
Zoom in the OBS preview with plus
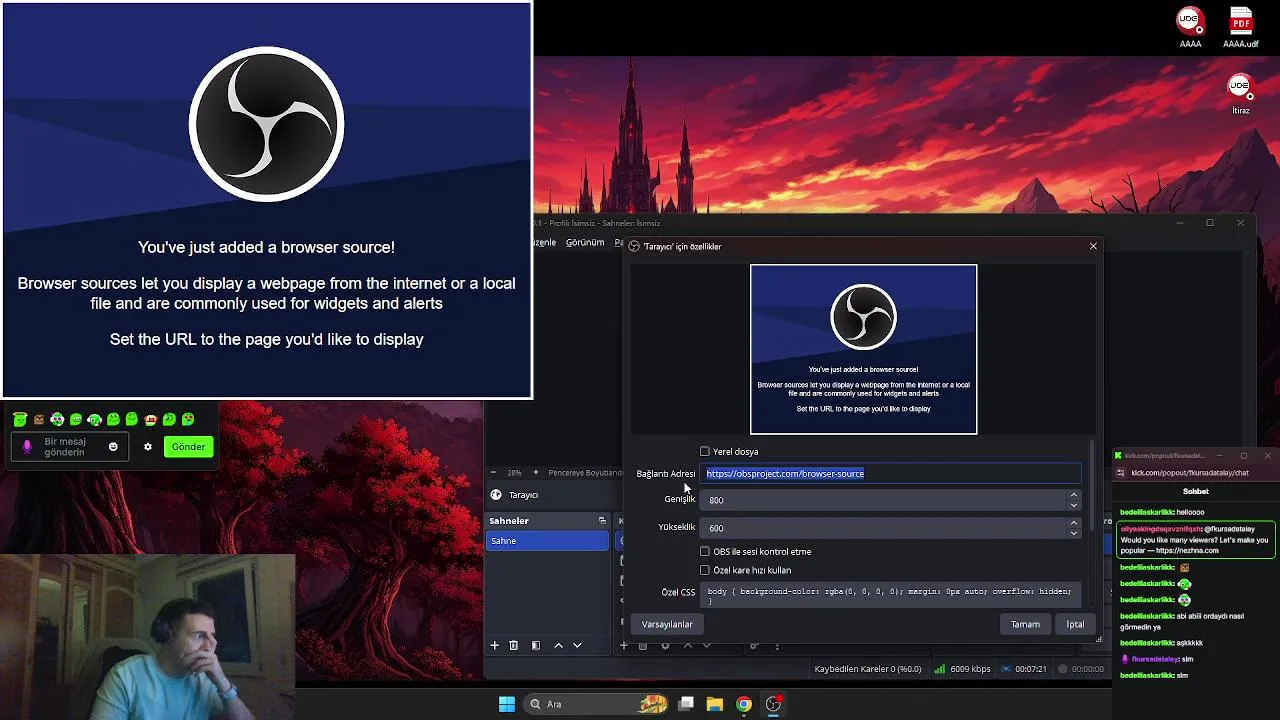pos(535,472)
